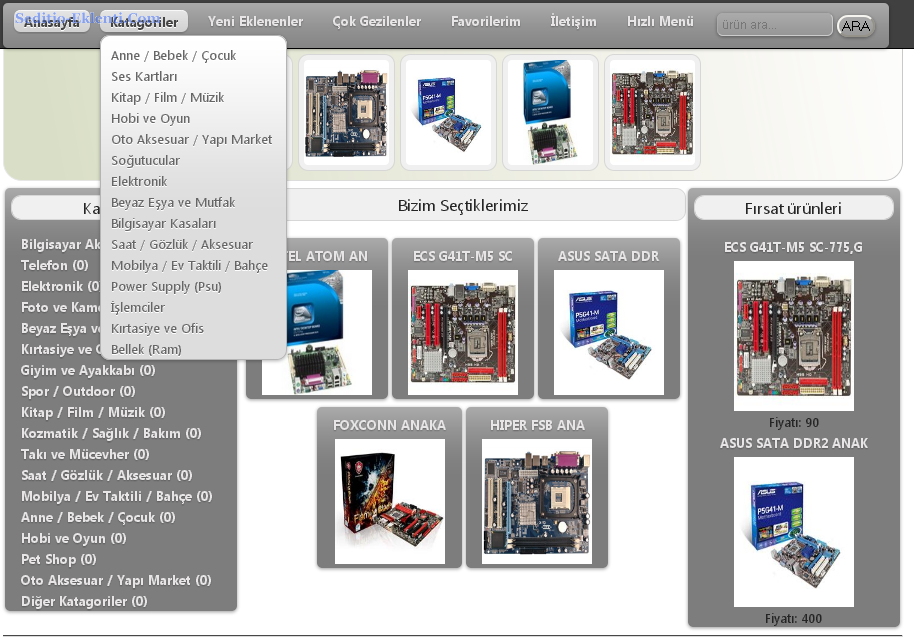Open Pet Shop (0) category
914x640 pixels.
59,559
